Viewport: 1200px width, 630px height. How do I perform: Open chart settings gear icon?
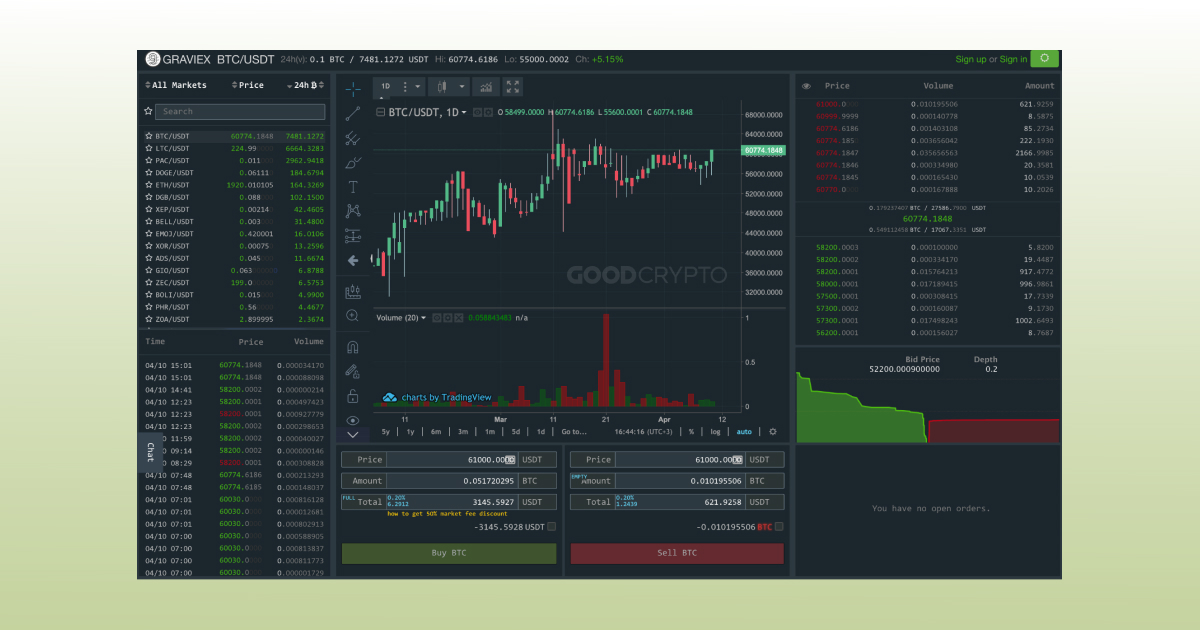pyautogui.click(x=772, y=432)
